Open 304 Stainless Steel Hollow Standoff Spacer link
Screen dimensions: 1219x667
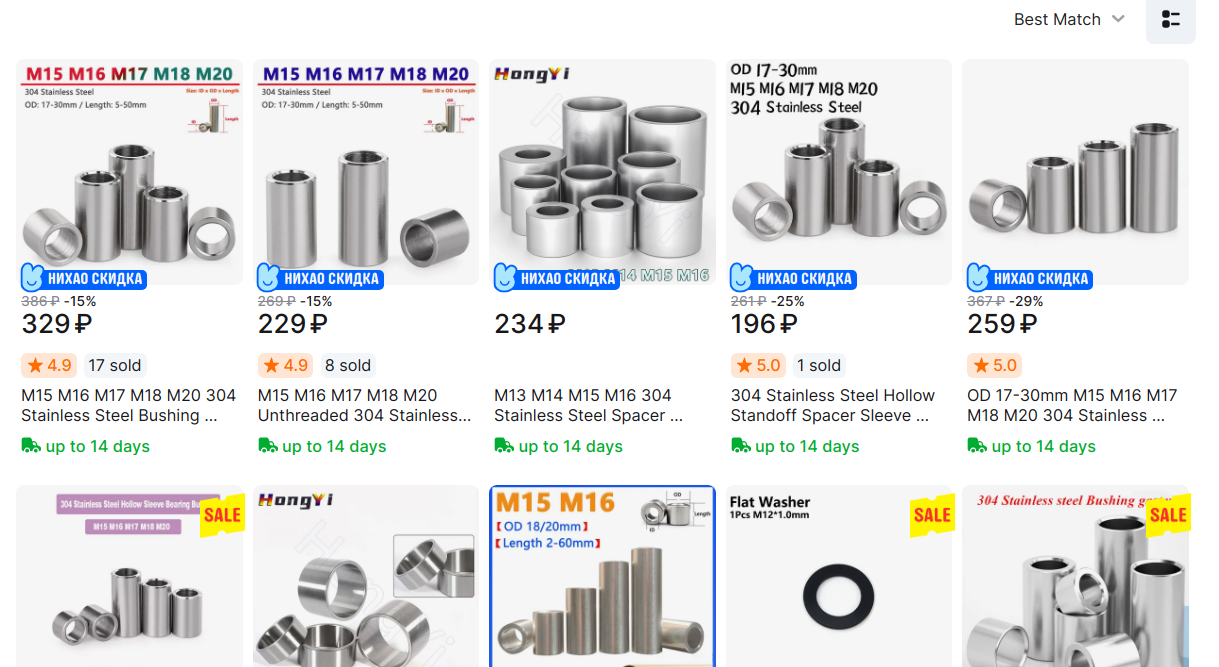(x=832, y=405)
